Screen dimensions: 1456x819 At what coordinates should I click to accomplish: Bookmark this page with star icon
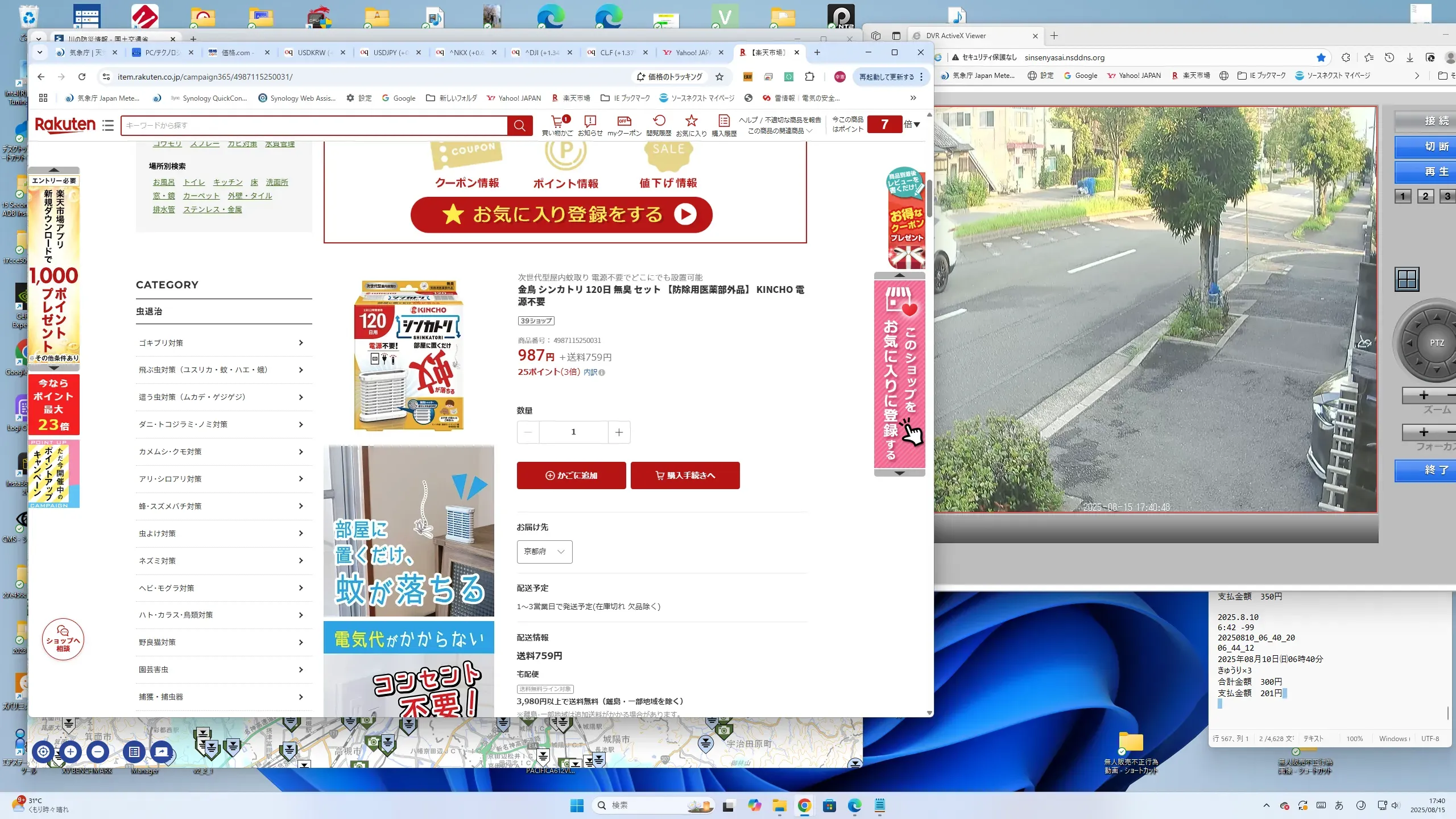719,77
